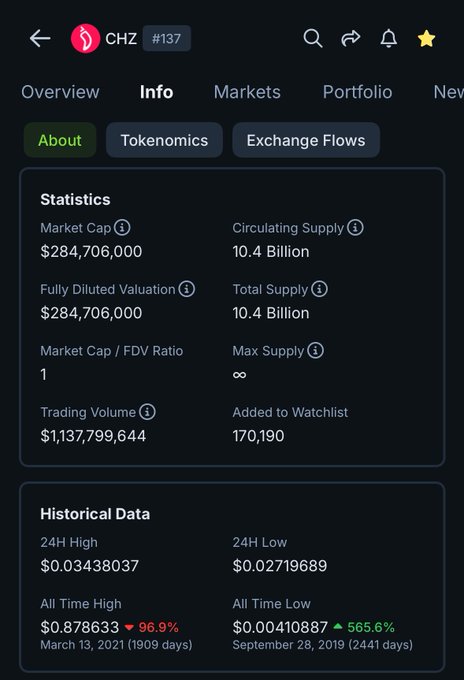The width and height of the screenshot is (464, 680).
Task: Tap the CHZ Chiliz coin logo
Action: click(x=85, y=38)
